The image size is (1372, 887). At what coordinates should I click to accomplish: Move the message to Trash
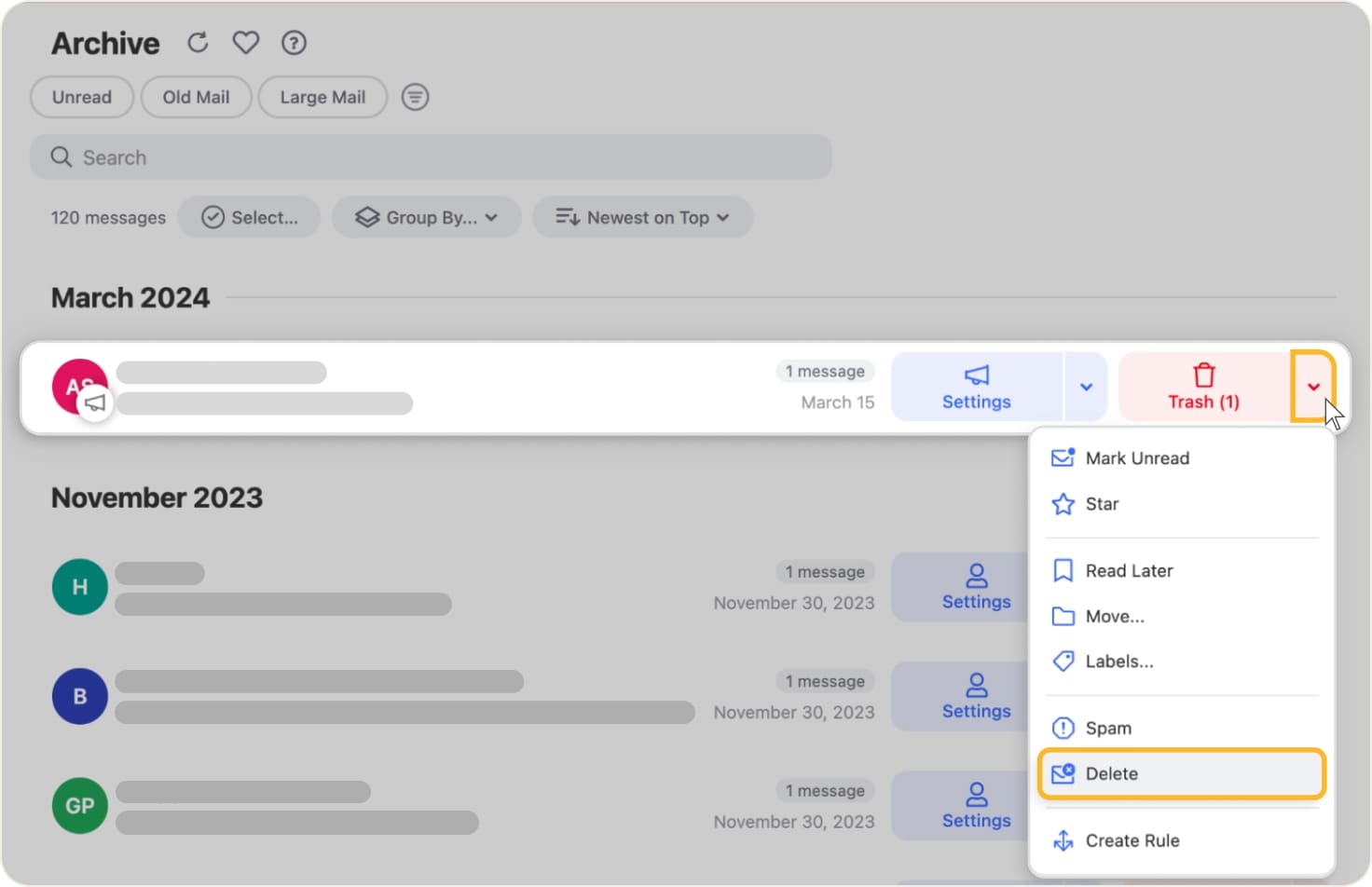[1203, 386]
